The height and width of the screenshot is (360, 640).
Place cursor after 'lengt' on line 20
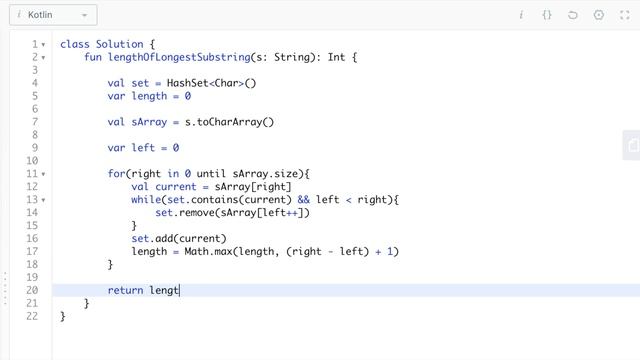(180, 290)
